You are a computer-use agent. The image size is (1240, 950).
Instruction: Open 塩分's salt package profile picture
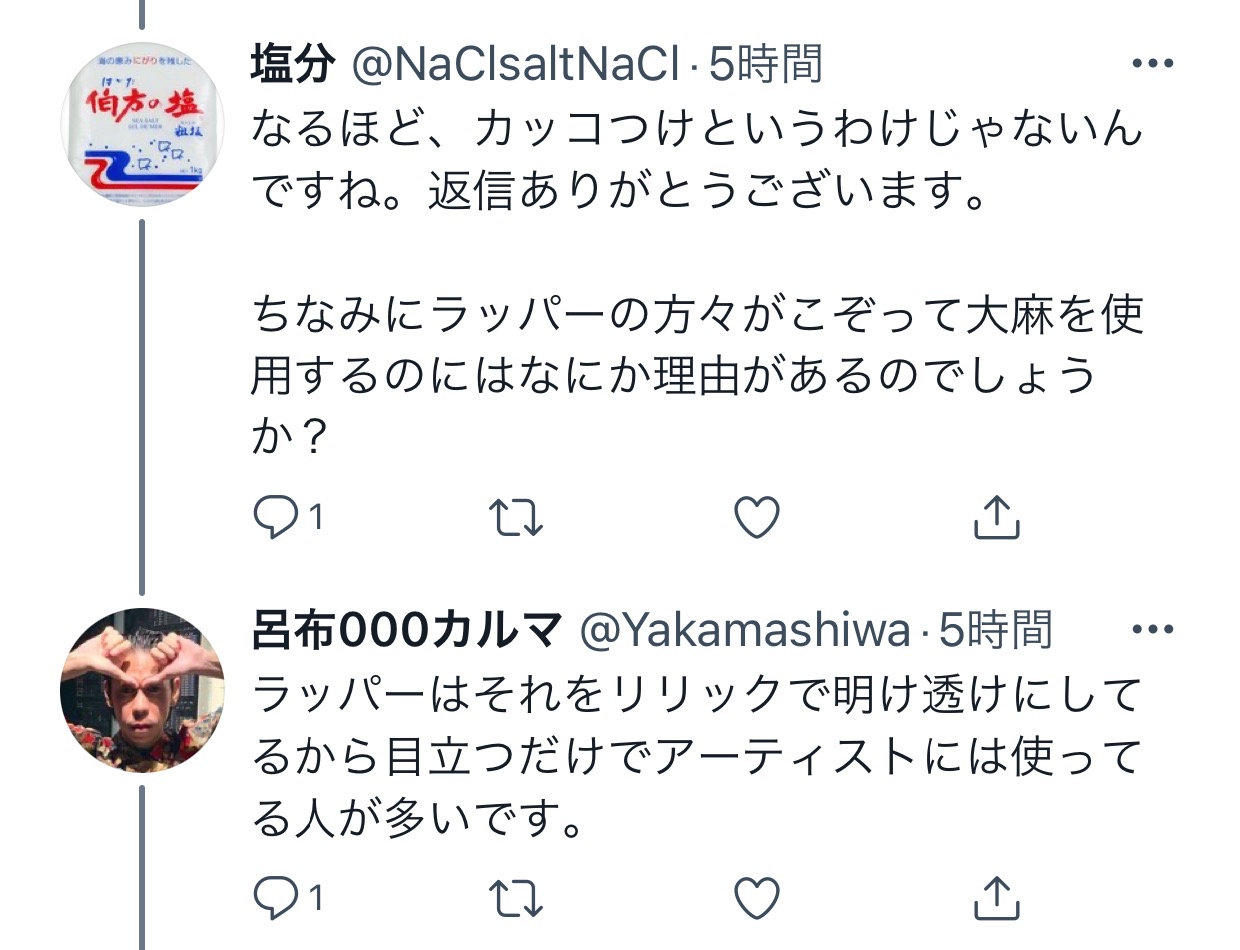143,127
